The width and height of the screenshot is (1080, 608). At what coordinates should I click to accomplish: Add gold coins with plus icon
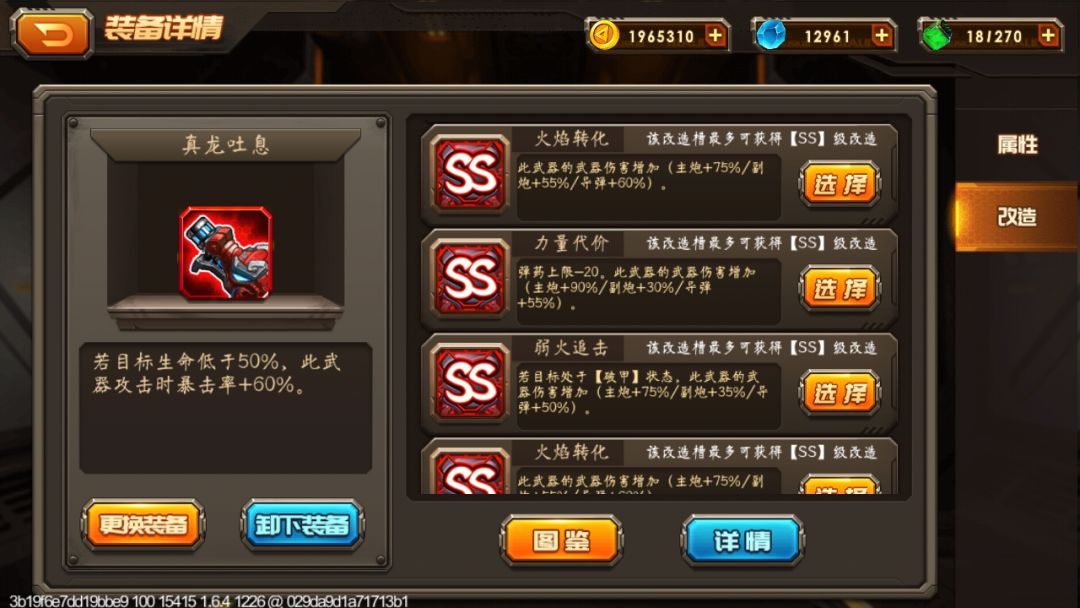point(716,35)
